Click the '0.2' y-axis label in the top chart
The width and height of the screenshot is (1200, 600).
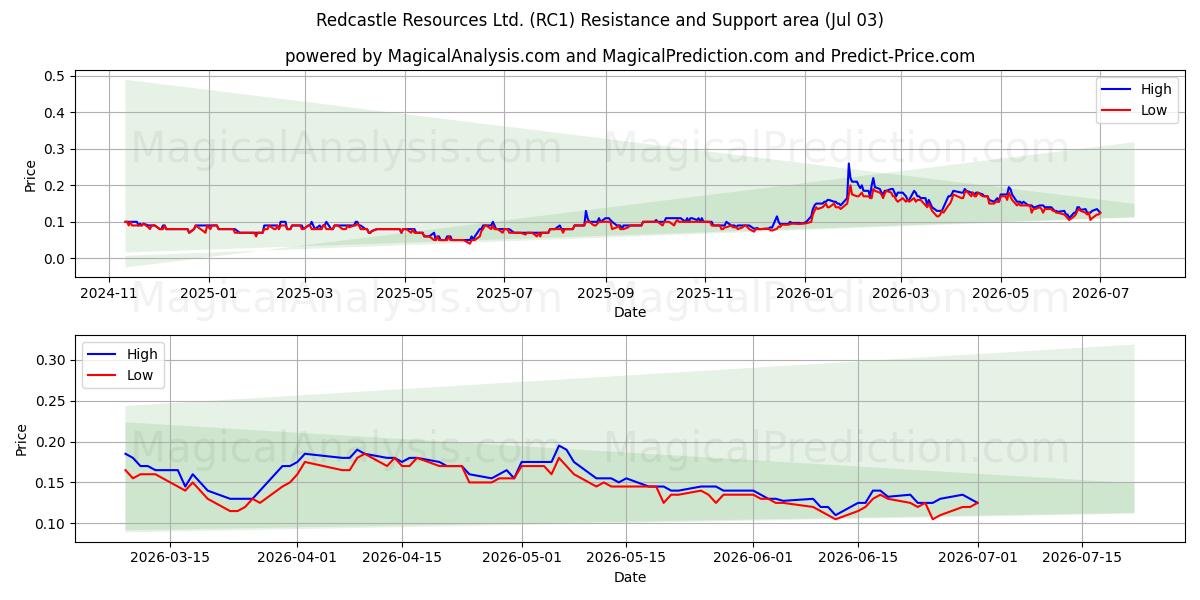click(x=55, y=186)
